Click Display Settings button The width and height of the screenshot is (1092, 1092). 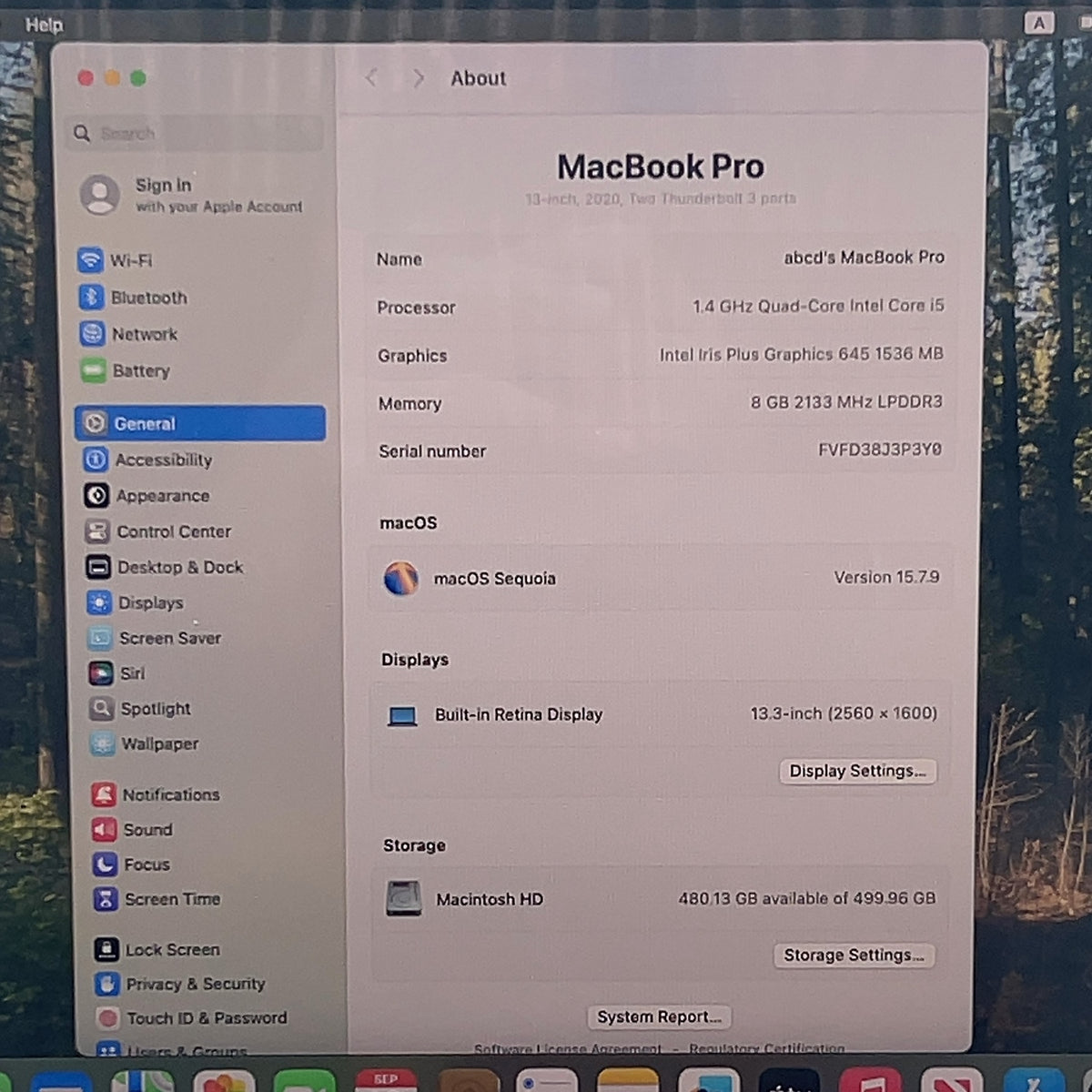[857, 771]
